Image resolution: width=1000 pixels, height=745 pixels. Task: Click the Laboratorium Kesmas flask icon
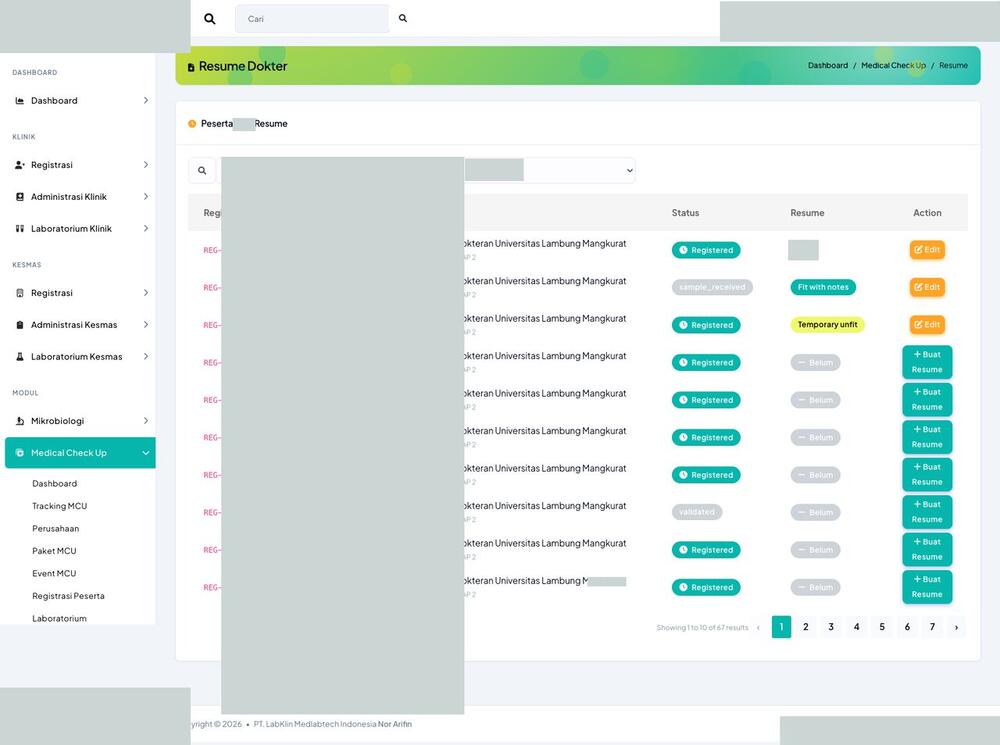pos(20,357)
